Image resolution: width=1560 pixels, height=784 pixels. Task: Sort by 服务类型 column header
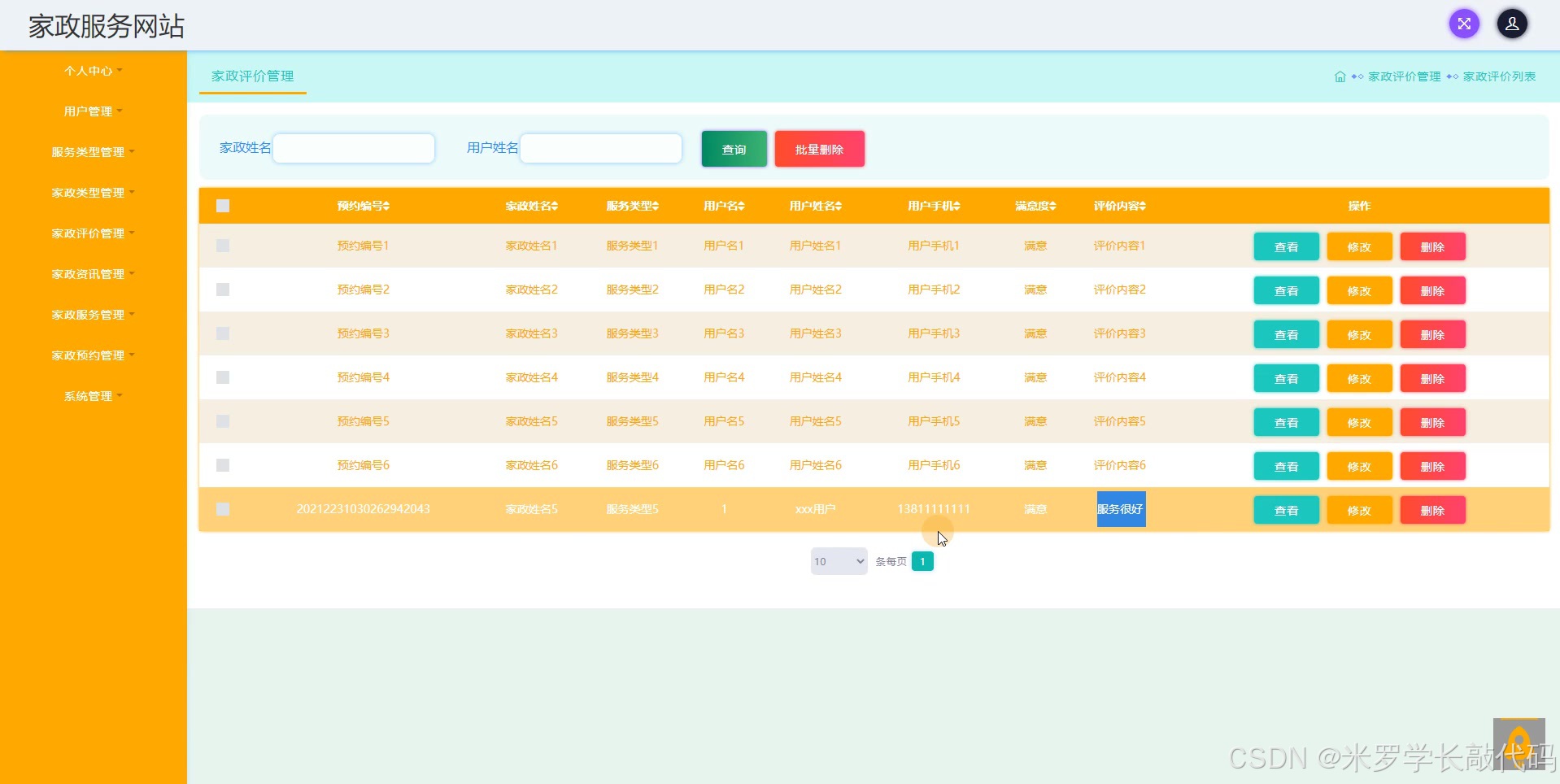pyautogui.click(x=632, y=206)
